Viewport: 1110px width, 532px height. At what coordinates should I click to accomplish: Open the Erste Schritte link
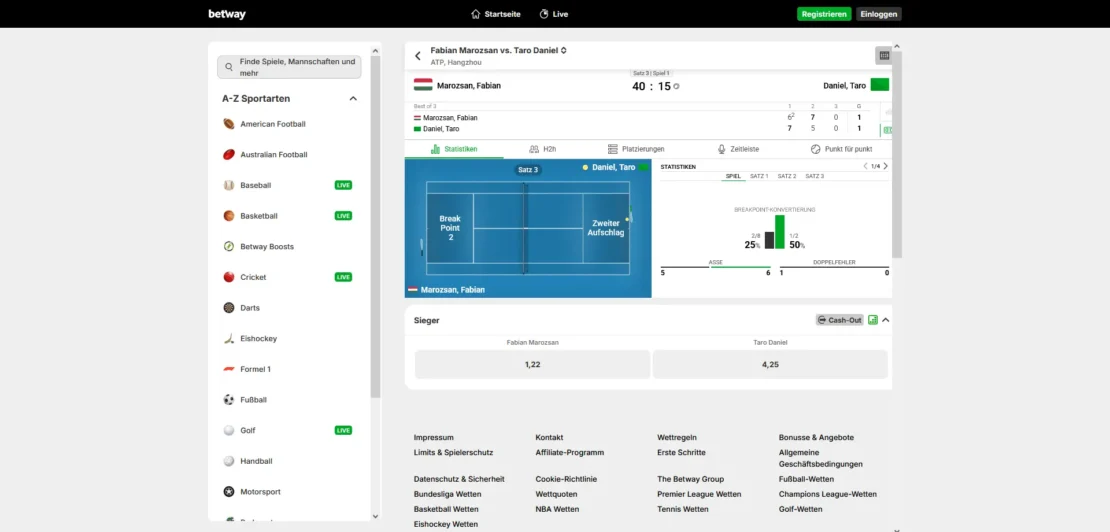point(681,452)
